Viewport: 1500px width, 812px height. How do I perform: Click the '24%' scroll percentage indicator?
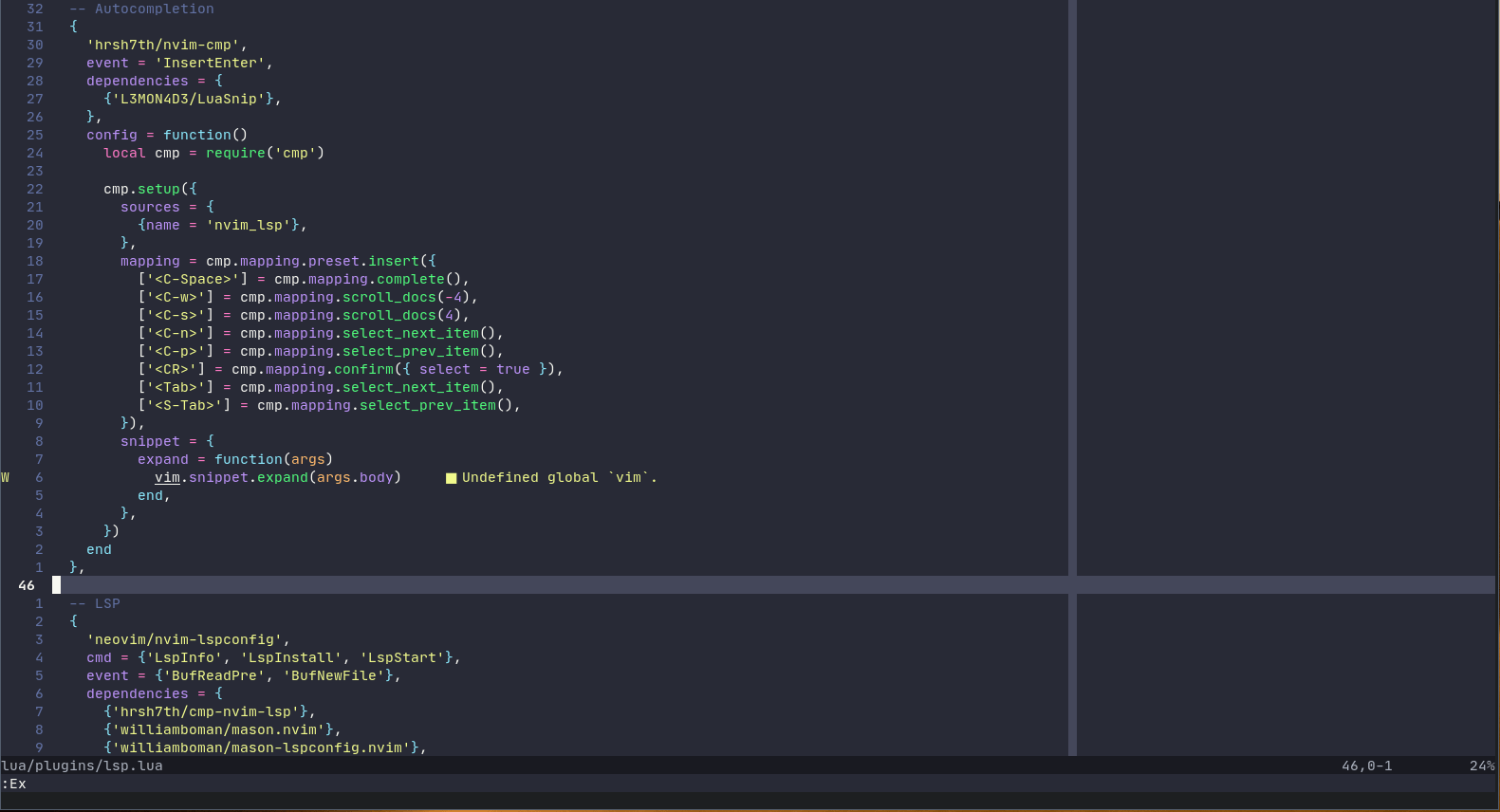(x=1482, y=766)
